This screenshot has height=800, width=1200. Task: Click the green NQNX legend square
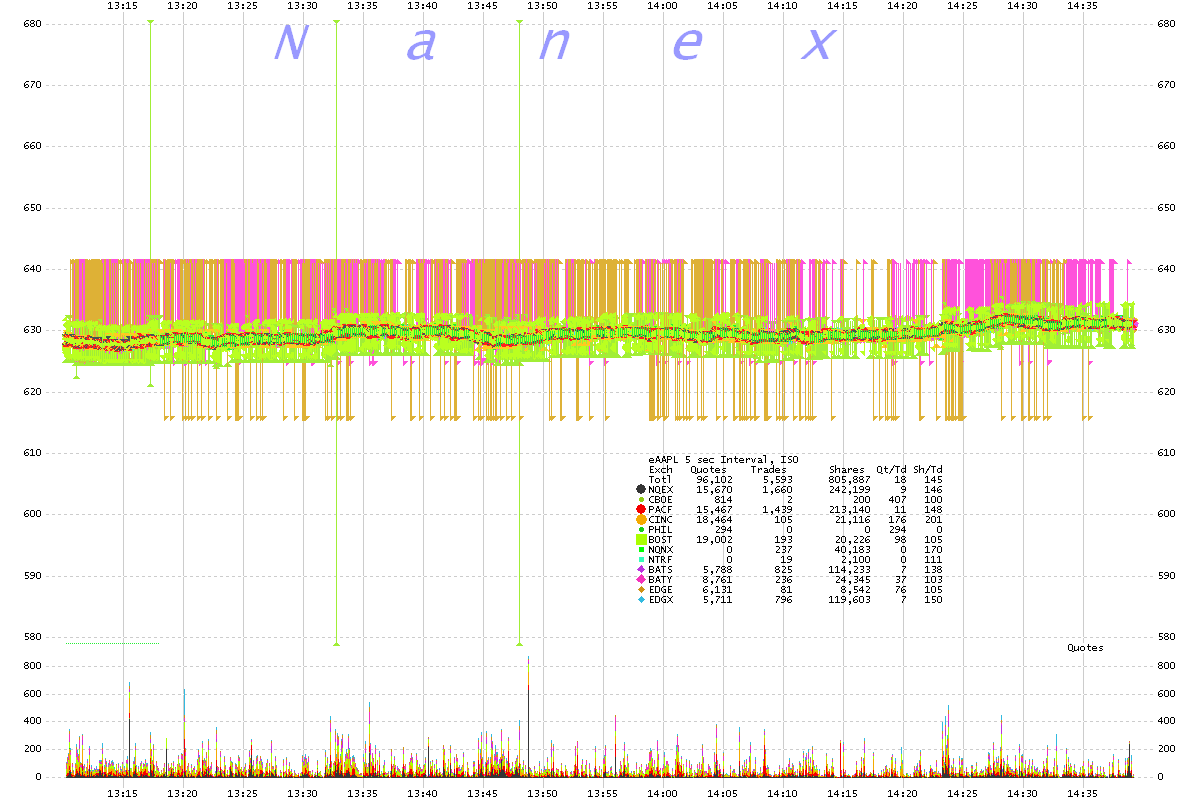click(640, 549)
